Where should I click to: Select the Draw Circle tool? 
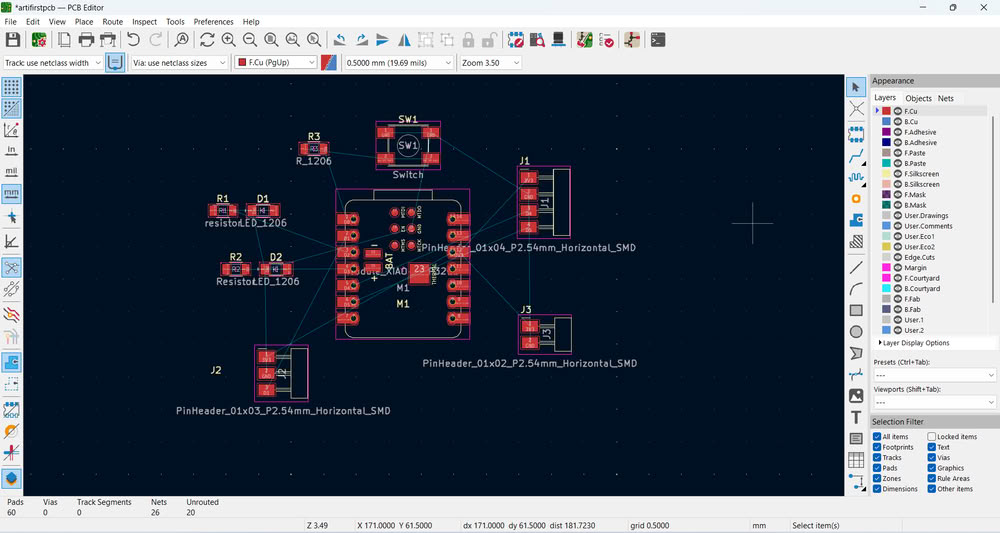click(x=856, y=331)
